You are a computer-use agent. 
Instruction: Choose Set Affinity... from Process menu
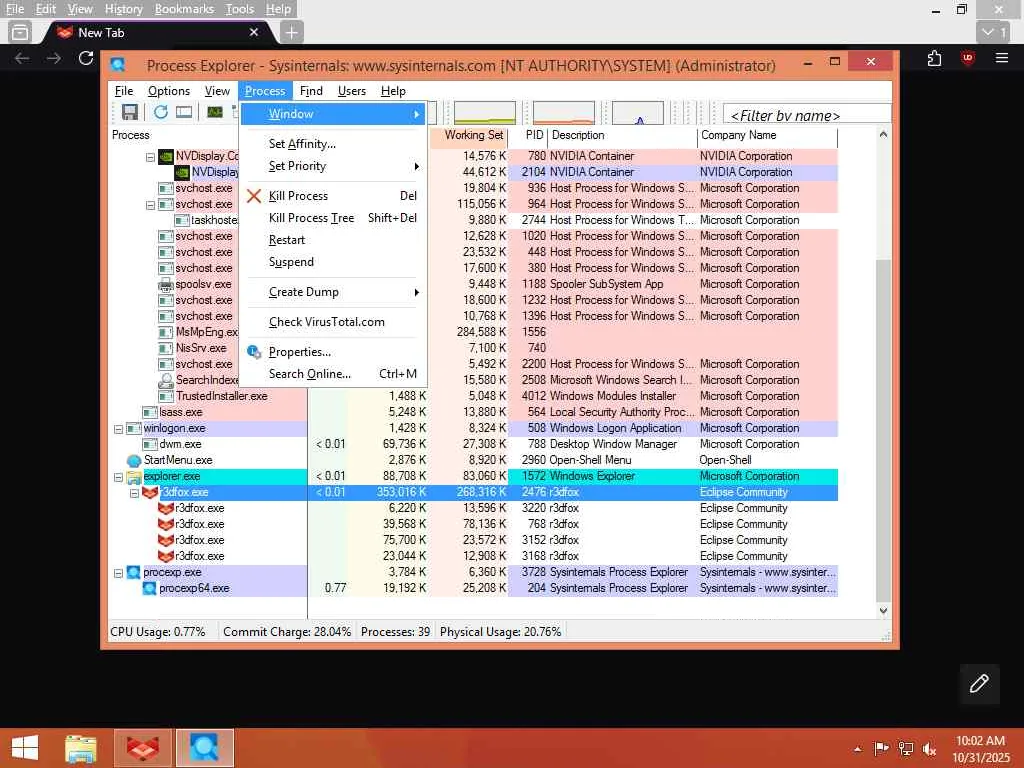click(x=333, y=144)
